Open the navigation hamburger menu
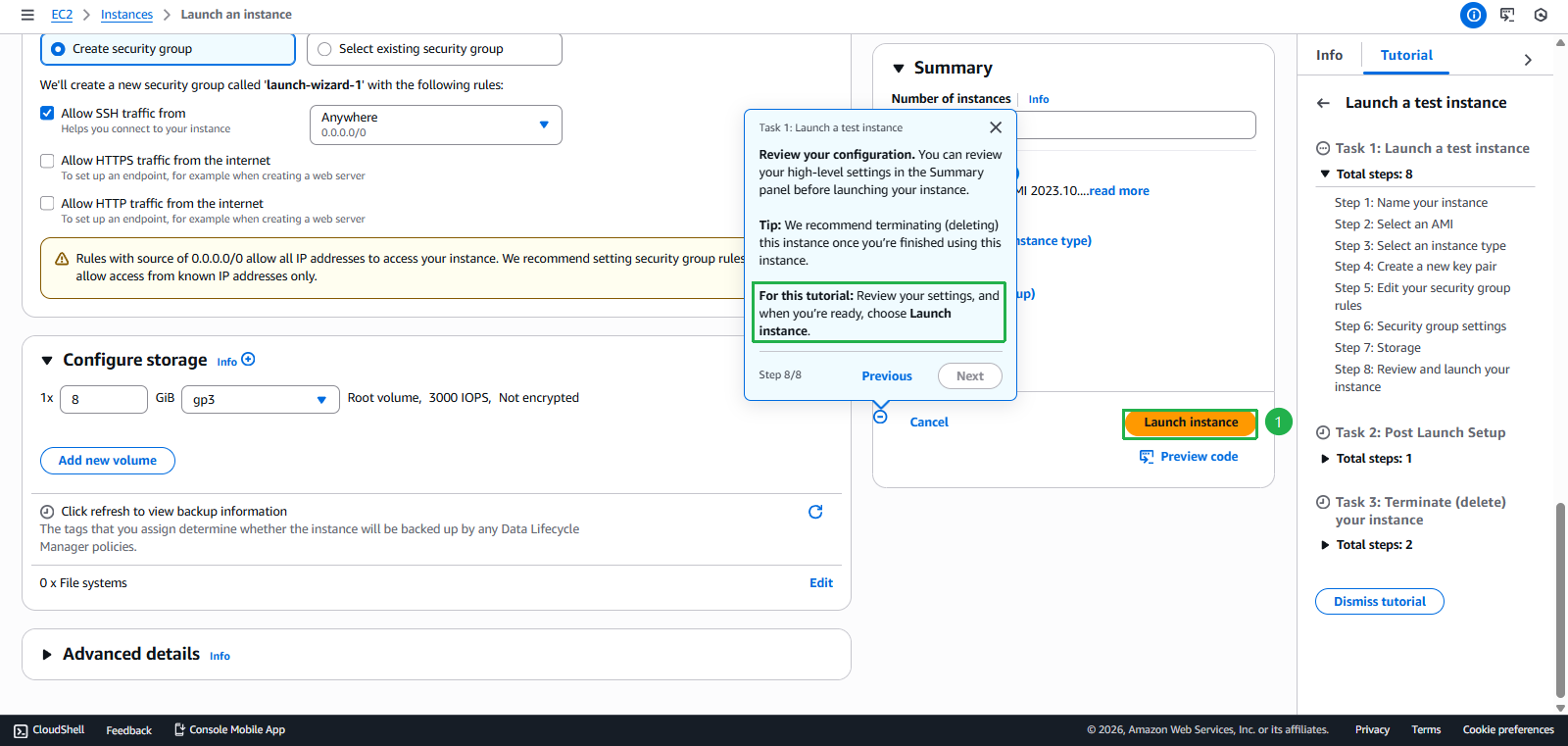This screenshot has width=1568, height=746. pos(27,15)
